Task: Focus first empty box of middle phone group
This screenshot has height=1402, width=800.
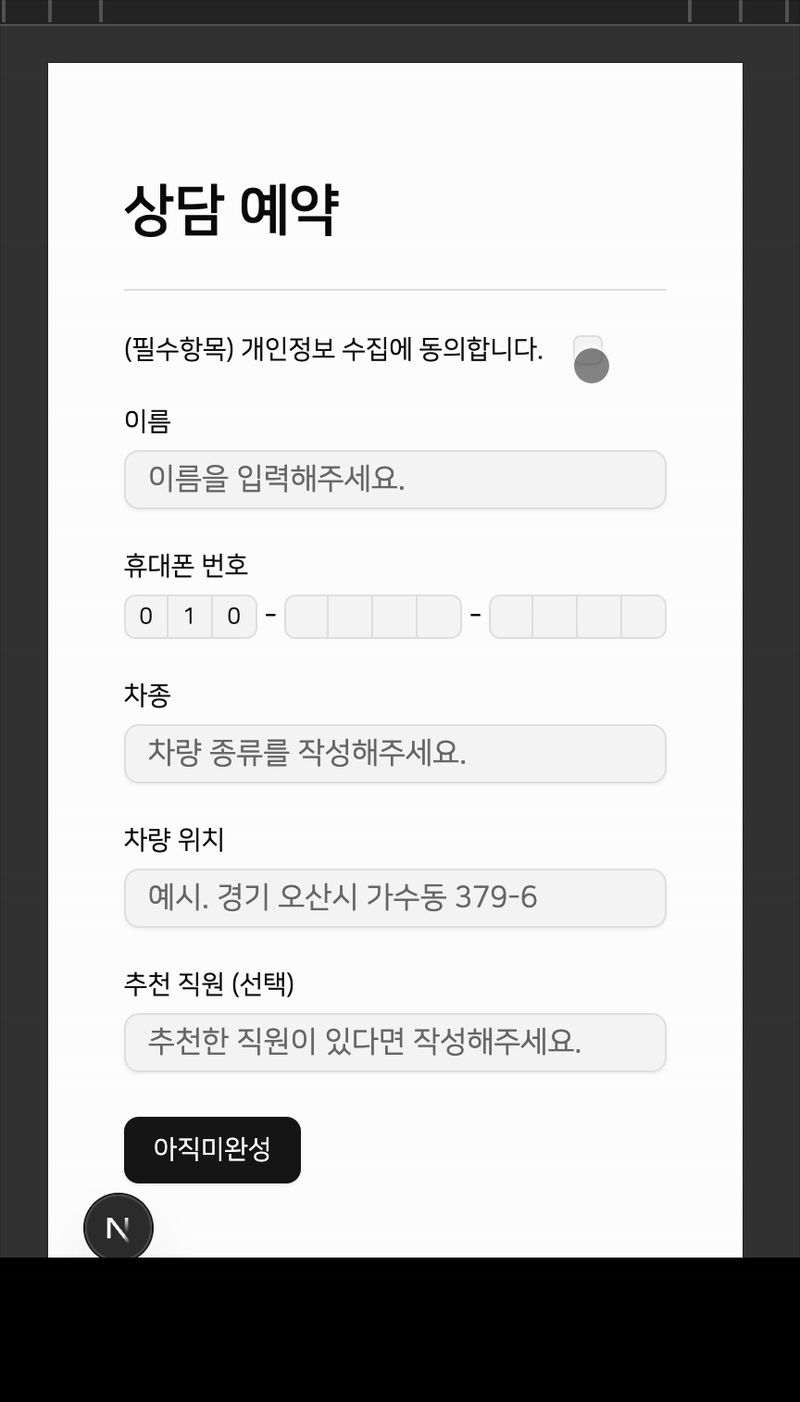Action: pyautogui.click(x=306, y=616)
